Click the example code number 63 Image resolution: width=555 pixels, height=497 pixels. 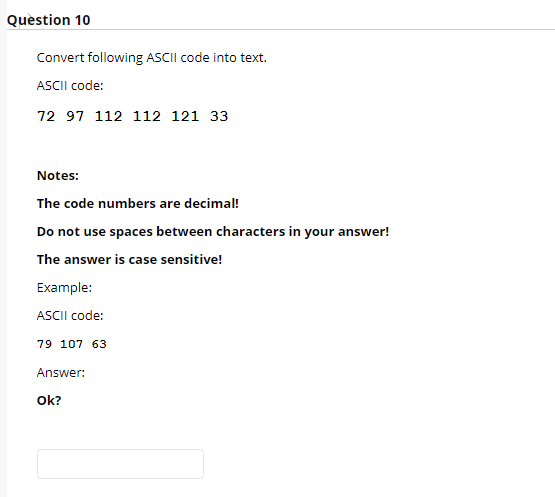(x=99, y=344)
